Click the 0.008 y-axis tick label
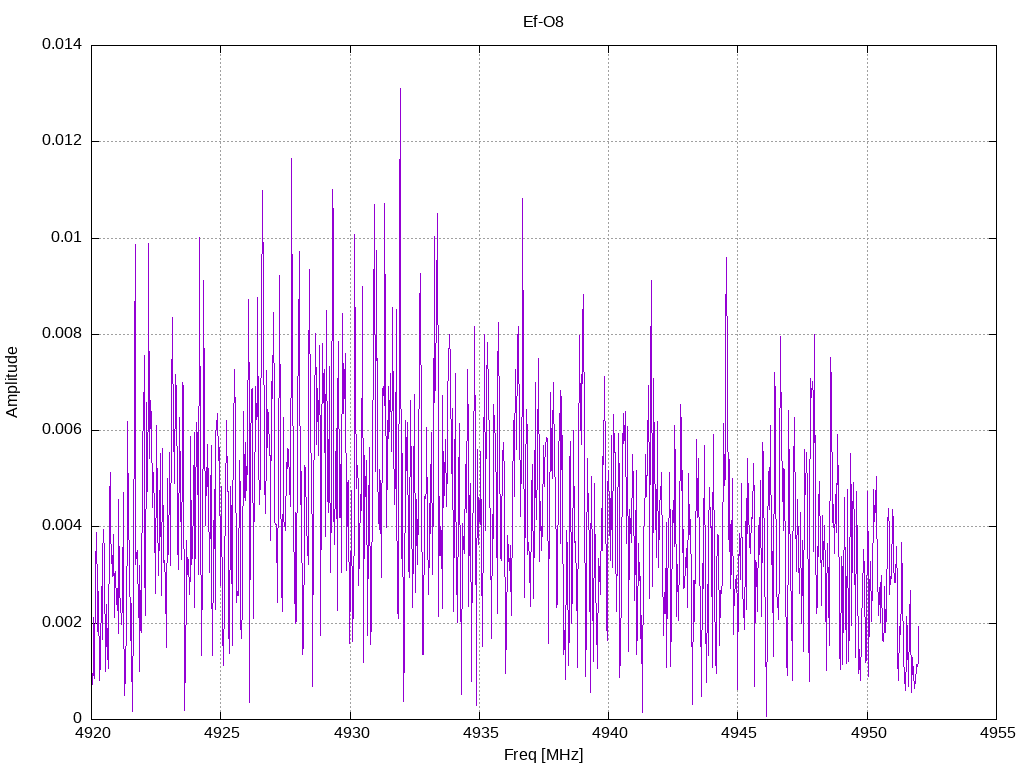The image size is (1024, 768). pyautogui.click(x=62, y=334)
